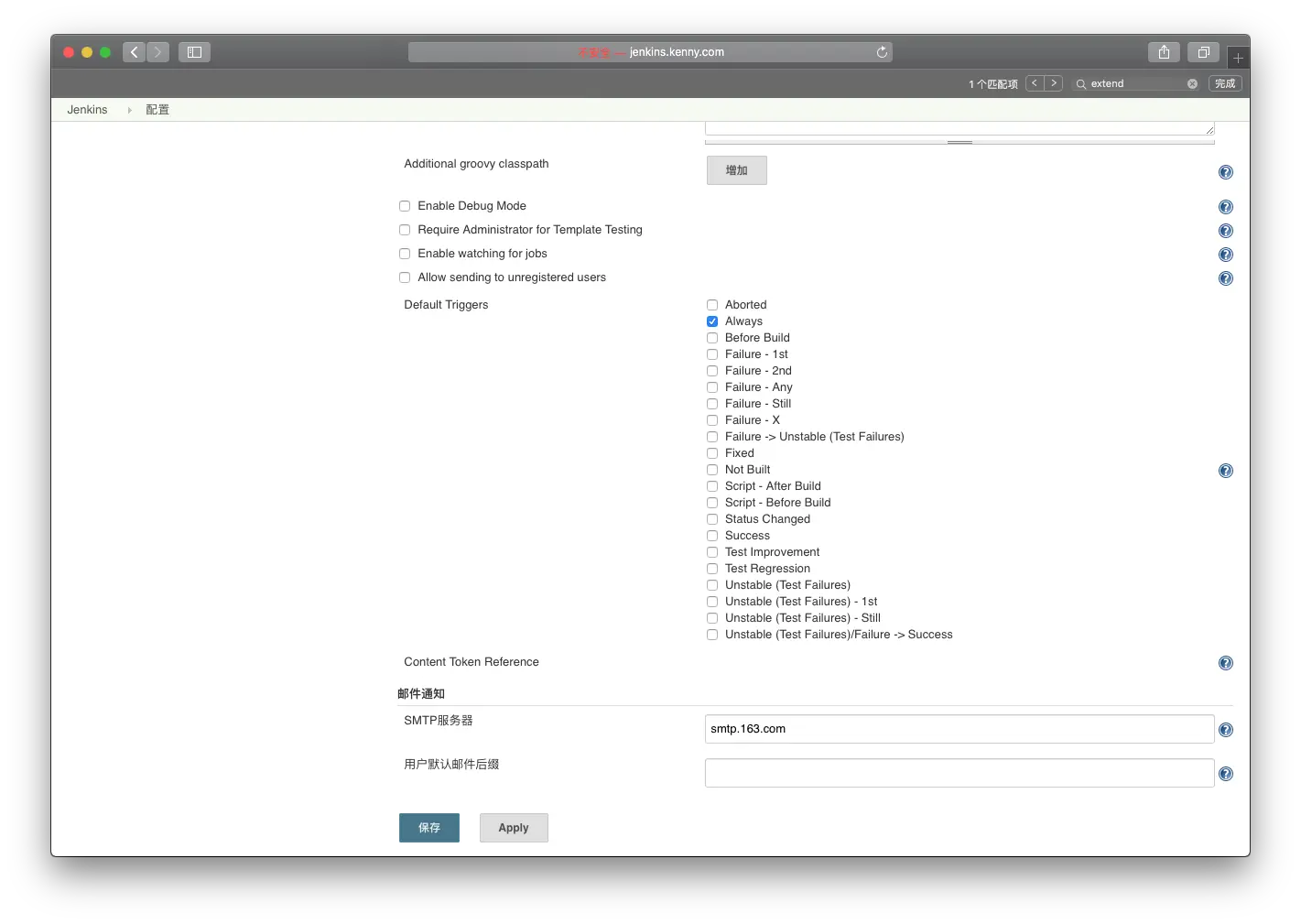Check the Aborted trigger
Image resolution: width=1301 pixels, height=924 pixels.
coord(712,305)
